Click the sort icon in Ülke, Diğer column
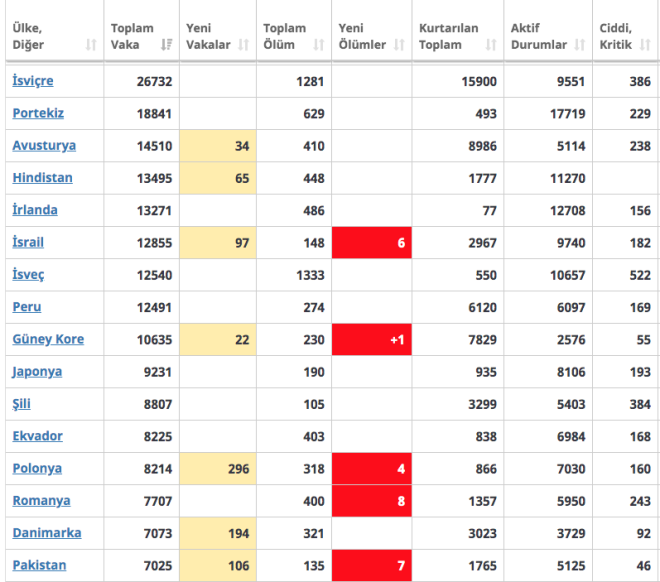 91,45
